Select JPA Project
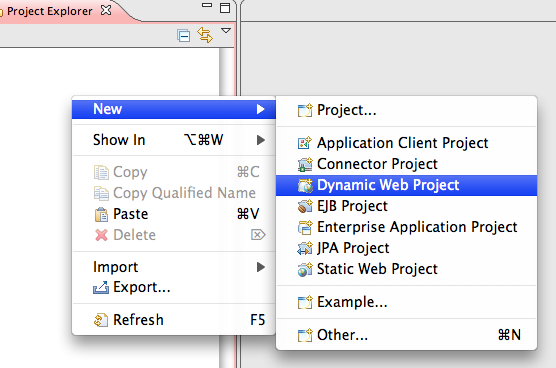Viewport: 556px width, 368px height. tap(406, 248)
